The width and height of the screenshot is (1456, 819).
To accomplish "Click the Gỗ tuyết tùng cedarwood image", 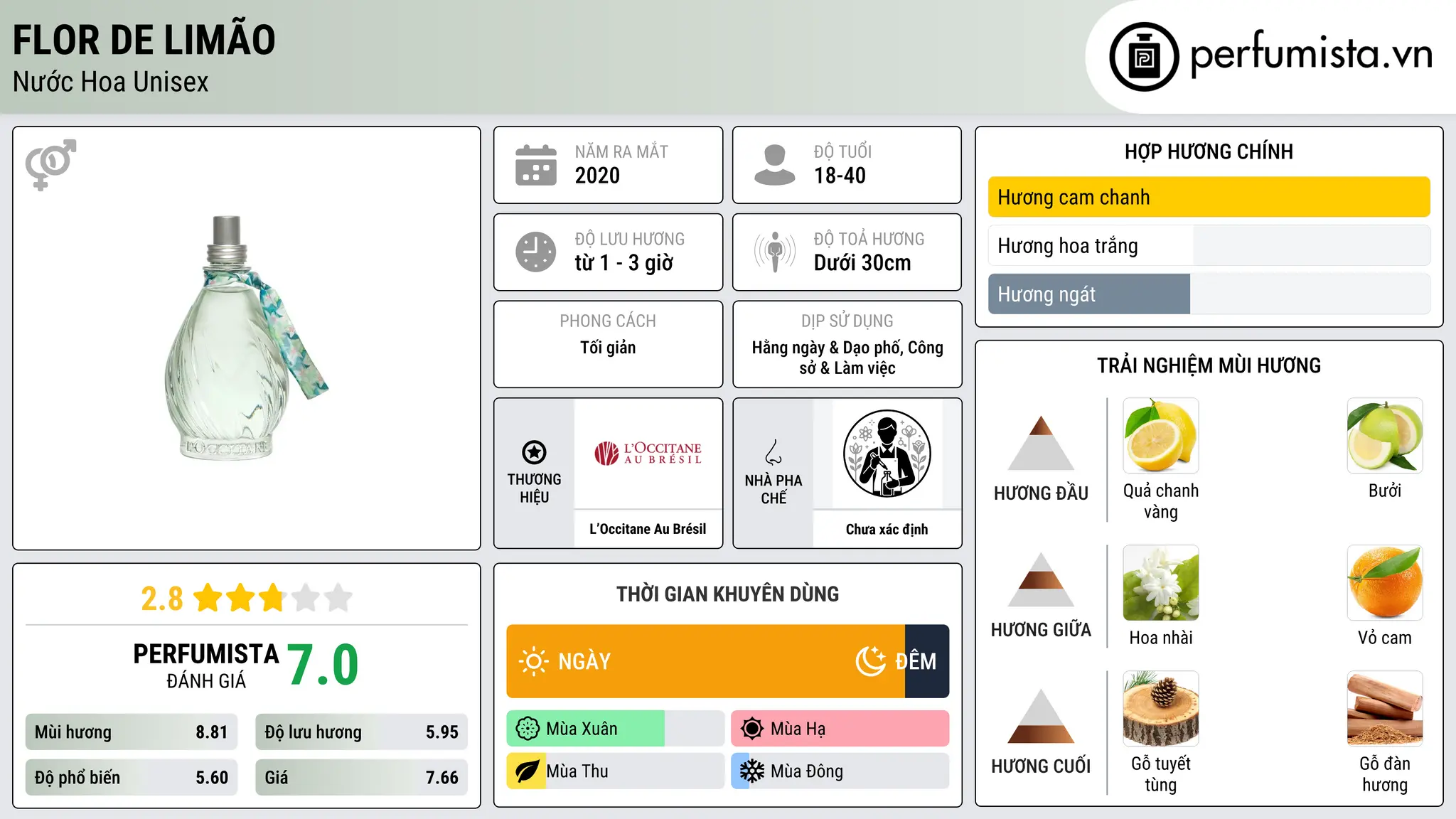I will 1161,709.
